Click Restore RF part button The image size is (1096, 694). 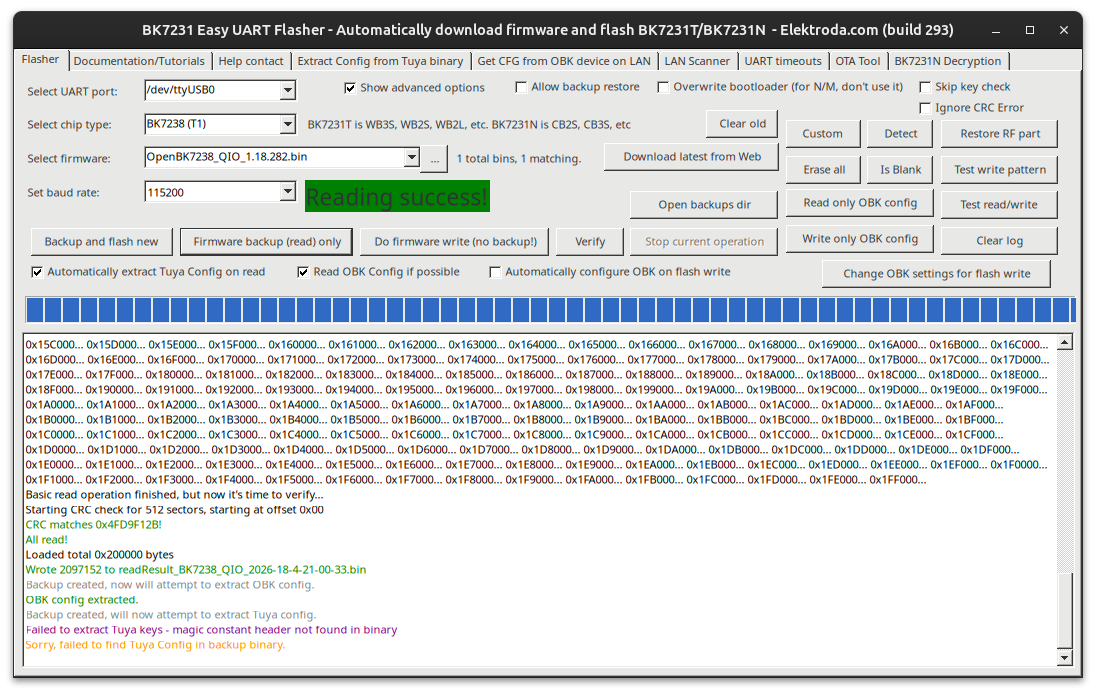click(1000, 133)
